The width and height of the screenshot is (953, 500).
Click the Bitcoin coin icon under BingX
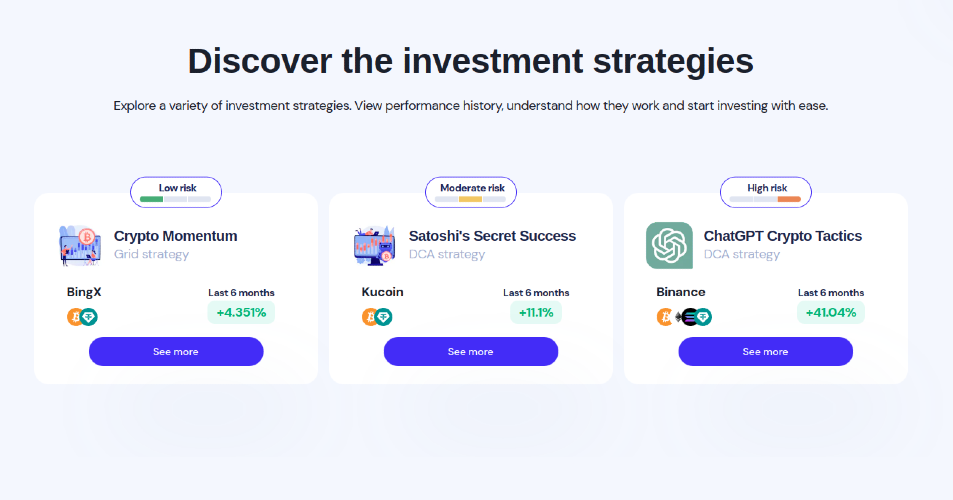[75, 317]
